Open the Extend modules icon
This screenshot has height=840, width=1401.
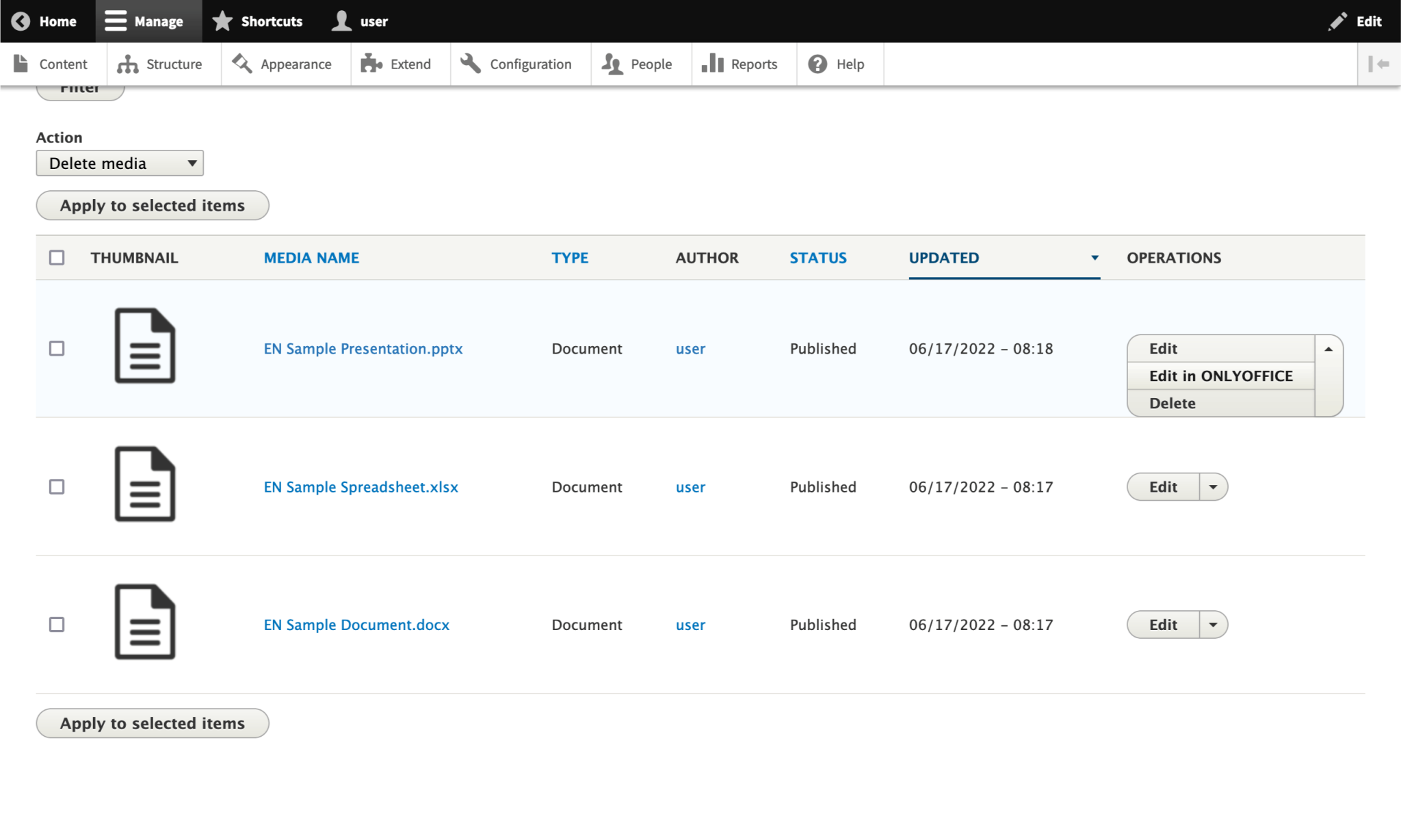371,64
